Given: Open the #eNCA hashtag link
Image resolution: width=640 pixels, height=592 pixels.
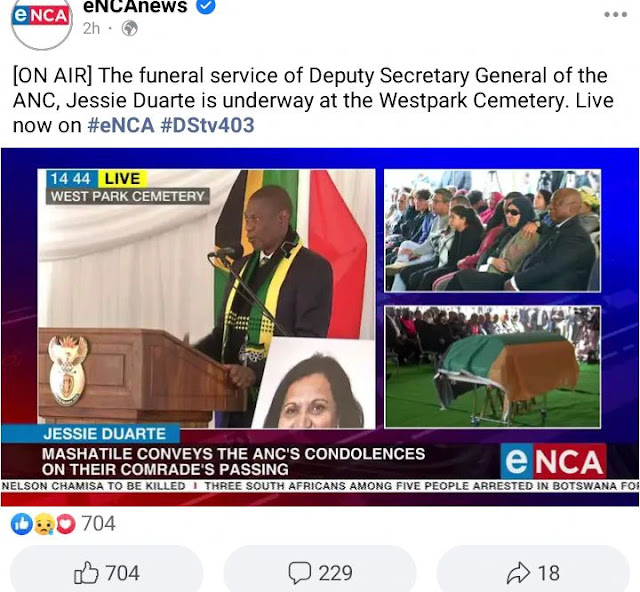Looking at the screenshot, I should [121, 125].
